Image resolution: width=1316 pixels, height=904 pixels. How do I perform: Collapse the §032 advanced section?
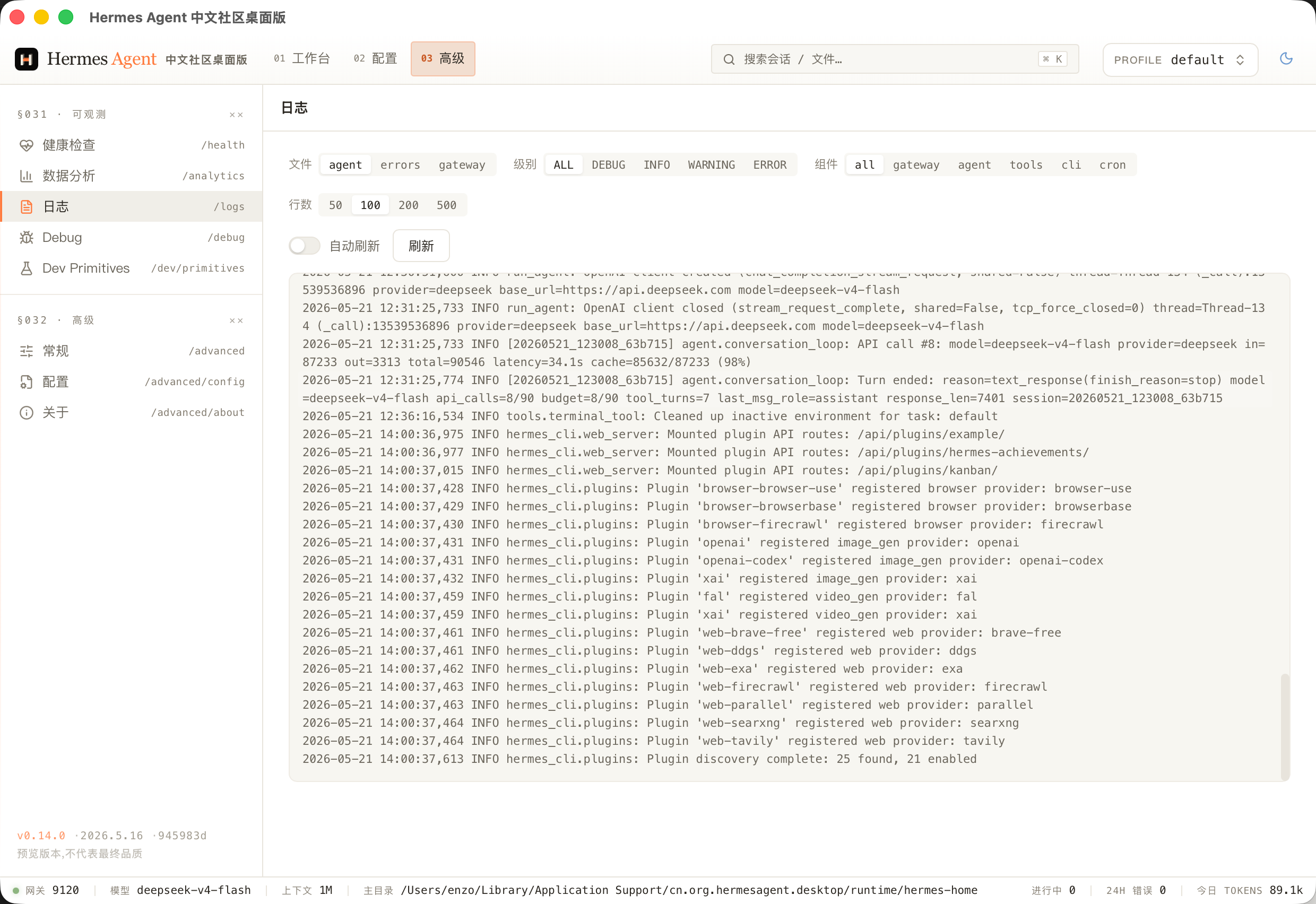(236, 320)
